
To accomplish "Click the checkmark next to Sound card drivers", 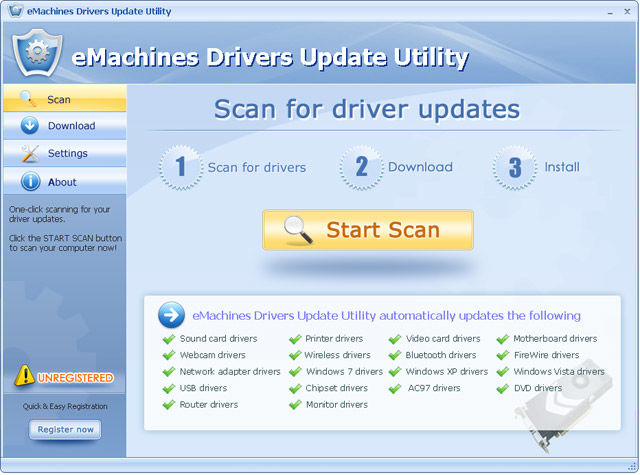I will pyautogui.click(x=168, y=339).
